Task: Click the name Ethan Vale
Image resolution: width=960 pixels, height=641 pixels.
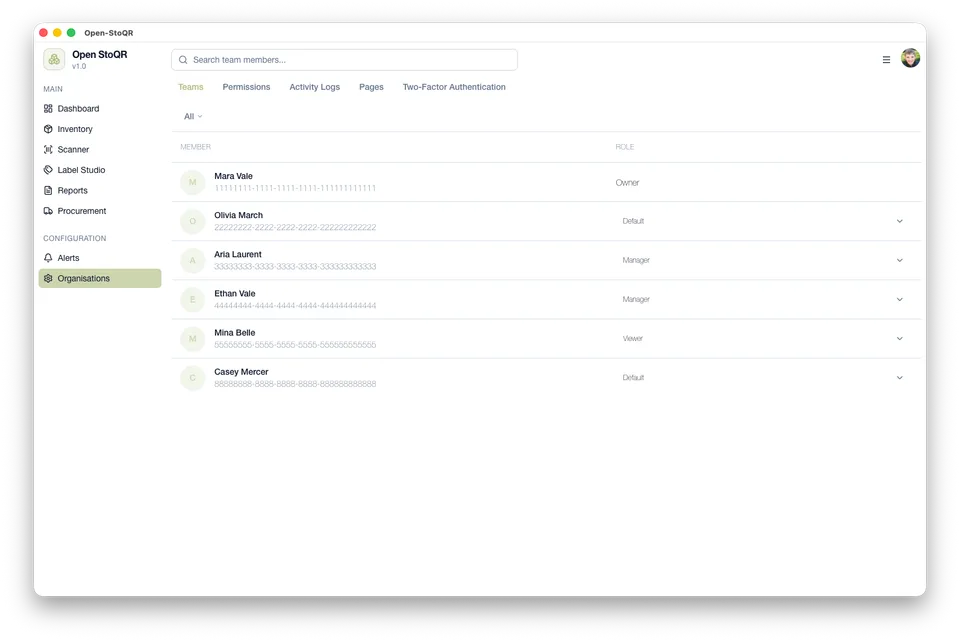Action: pyautogui.click(x=234, y=293)
